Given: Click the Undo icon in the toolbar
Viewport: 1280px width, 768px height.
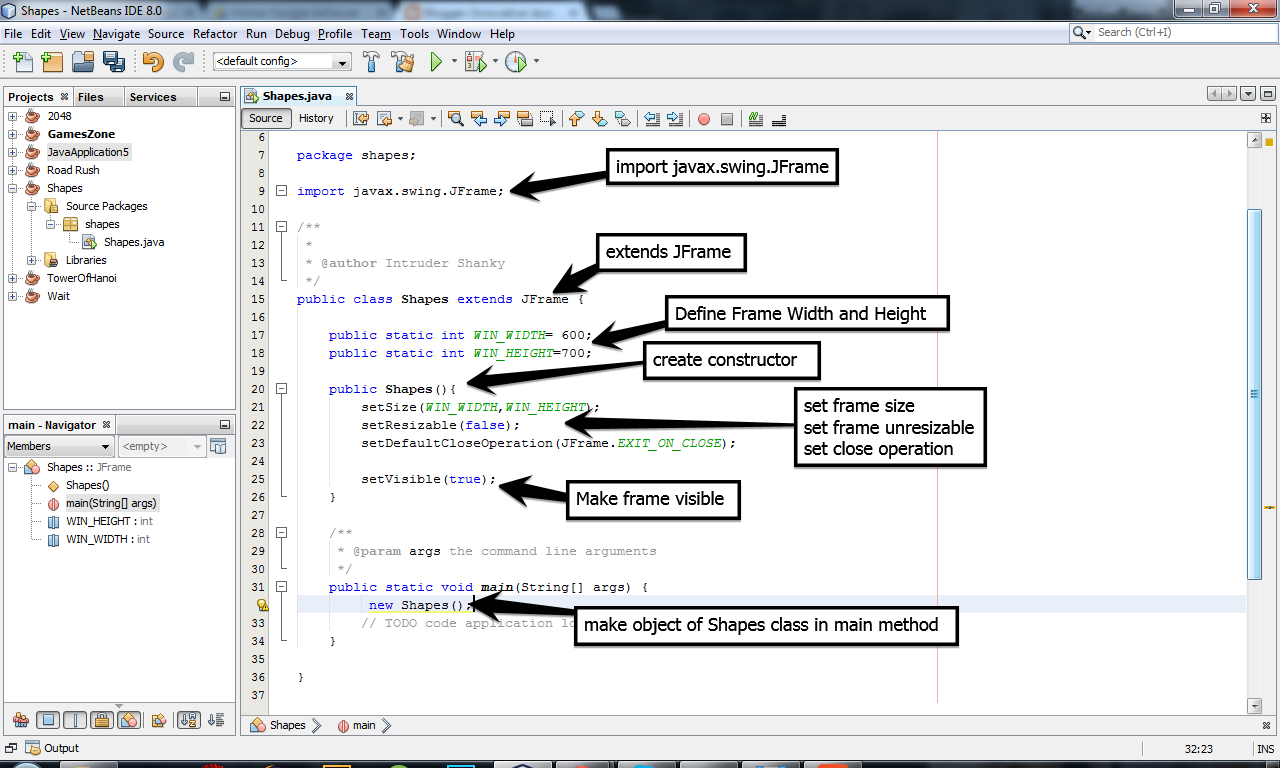Looking at the screenshot, I should click(x=154, y=61).
